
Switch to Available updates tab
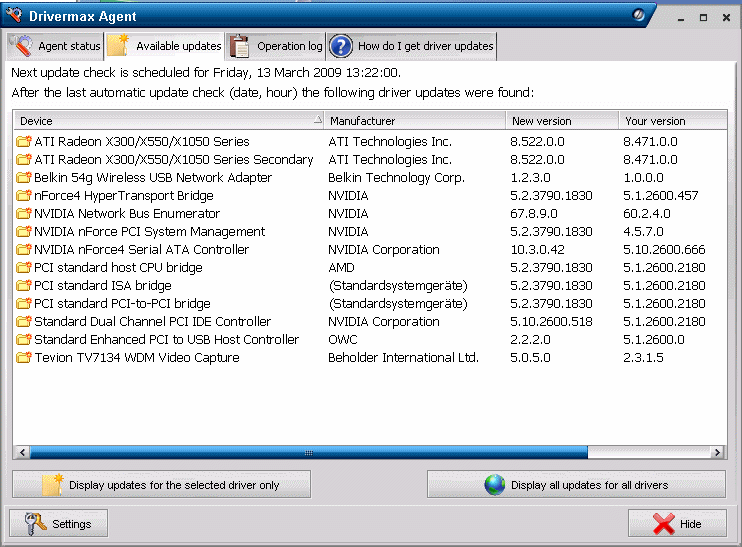(164, 46)
